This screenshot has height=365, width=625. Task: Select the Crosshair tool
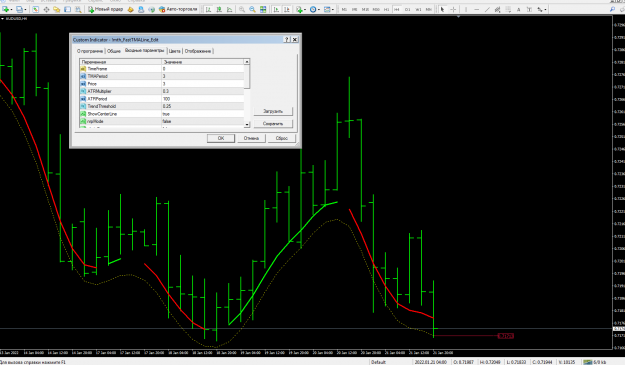click(x=453, y=9)
